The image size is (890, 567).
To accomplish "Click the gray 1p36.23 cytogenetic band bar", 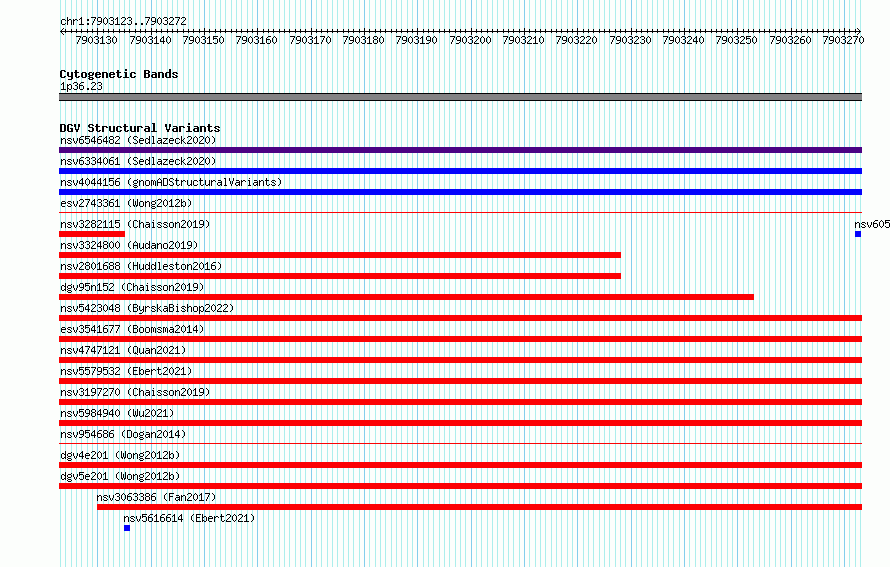I will [x=460, y=97].
